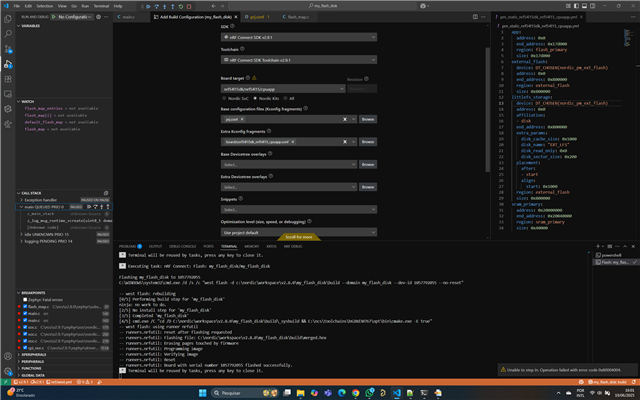The image size is (640, 400).
Task: Click the Scroll for more banner
Action: [x=299, y=237]
